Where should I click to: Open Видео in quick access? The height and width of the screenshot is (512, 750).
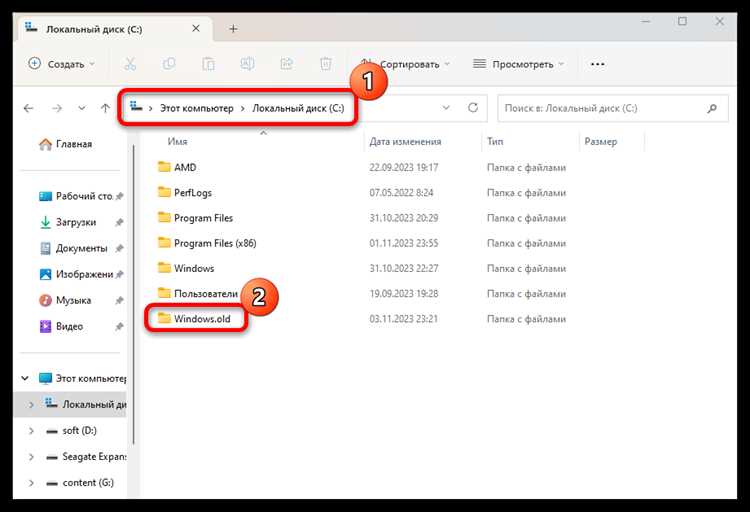(x=61, y=326)
